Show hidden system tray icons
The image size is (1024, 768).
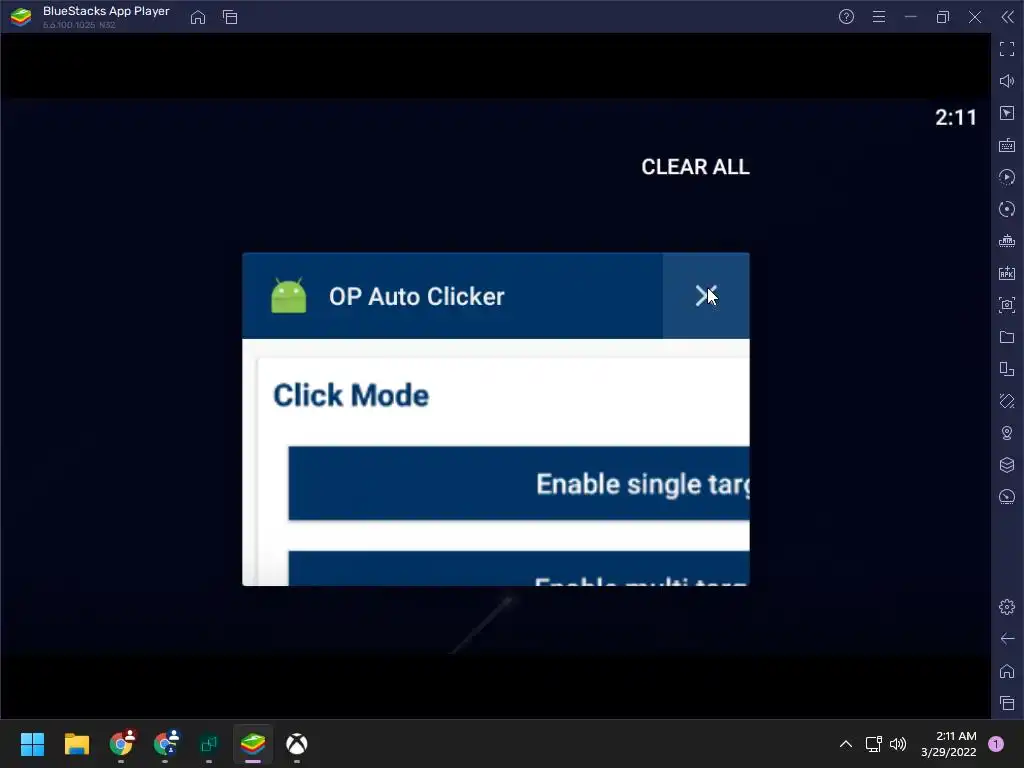[846, 744]
